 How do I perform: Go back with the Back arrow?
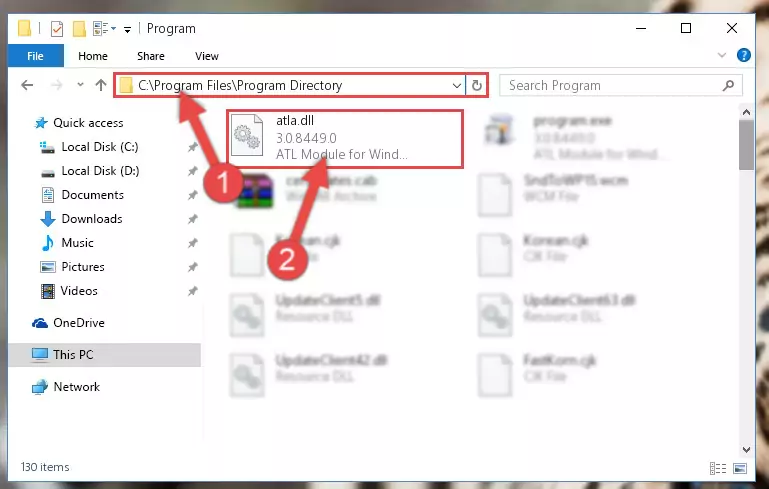[27, 85]
